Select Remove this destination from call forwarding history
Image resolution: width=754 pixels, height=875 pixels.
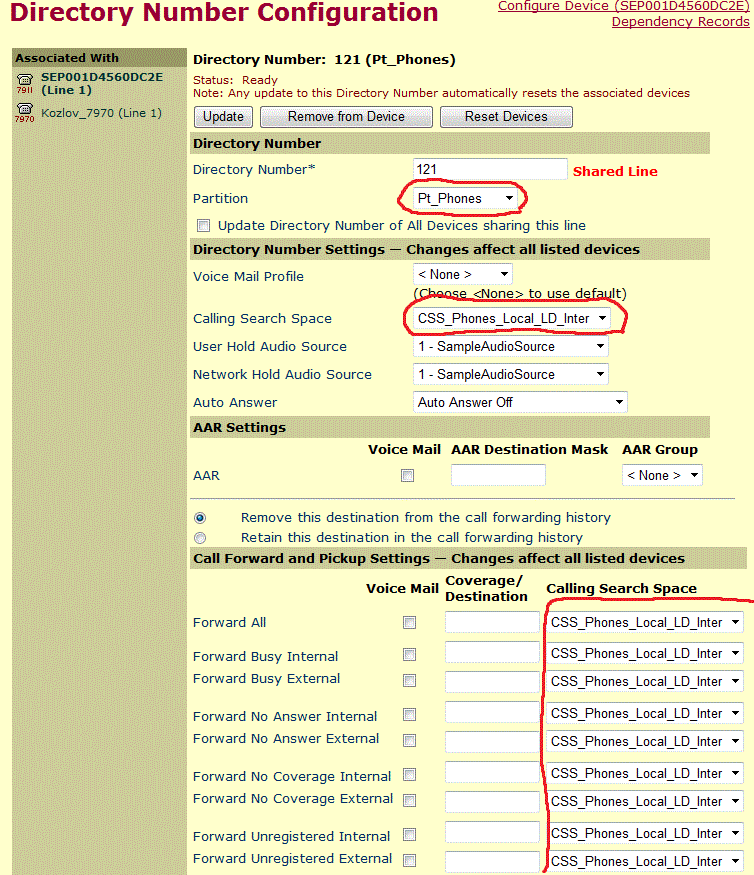tap(201, 518)
